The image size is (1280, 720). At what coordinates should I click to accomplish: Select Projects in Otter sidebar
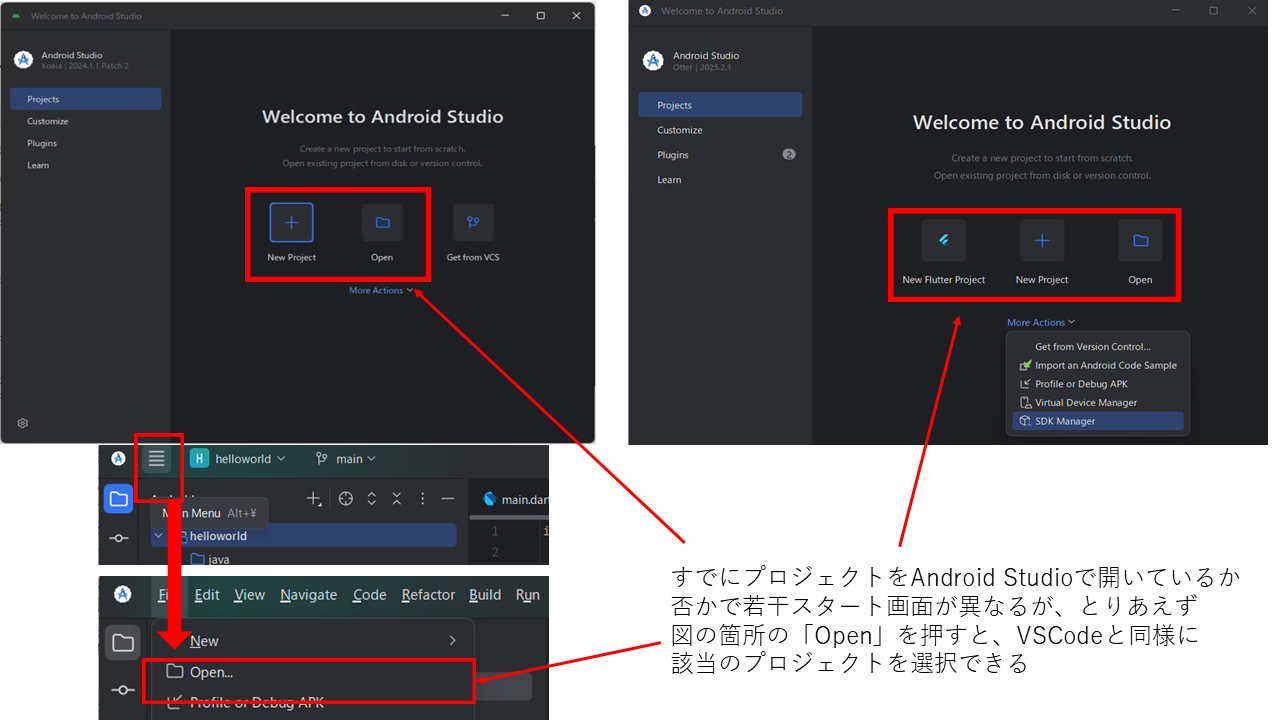[720, 105]
